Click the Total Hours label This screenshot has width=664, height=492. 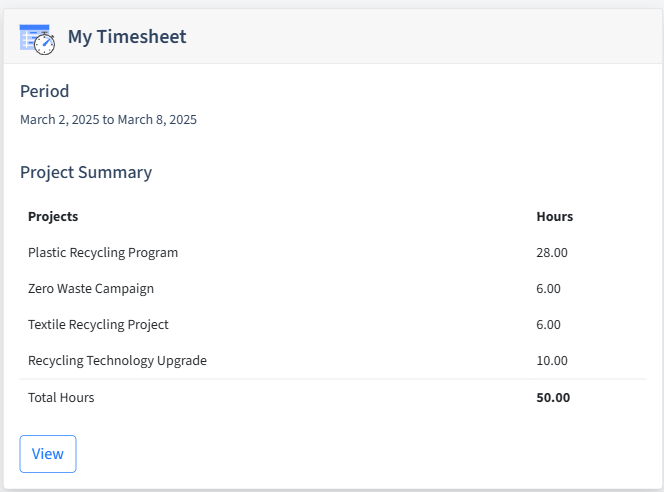click(x=61, y=398)
